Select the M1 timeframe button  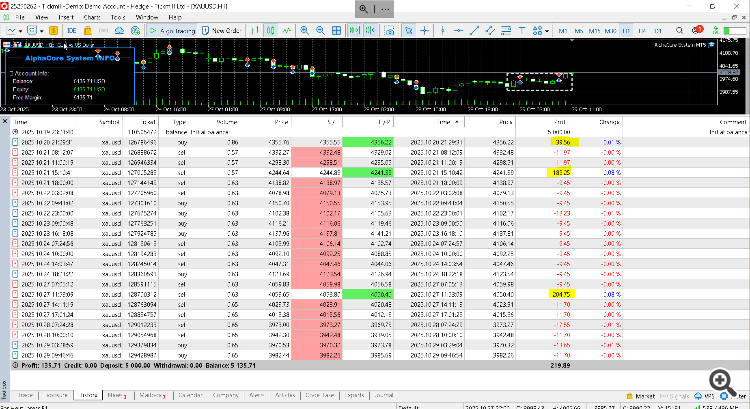point(562,31)
